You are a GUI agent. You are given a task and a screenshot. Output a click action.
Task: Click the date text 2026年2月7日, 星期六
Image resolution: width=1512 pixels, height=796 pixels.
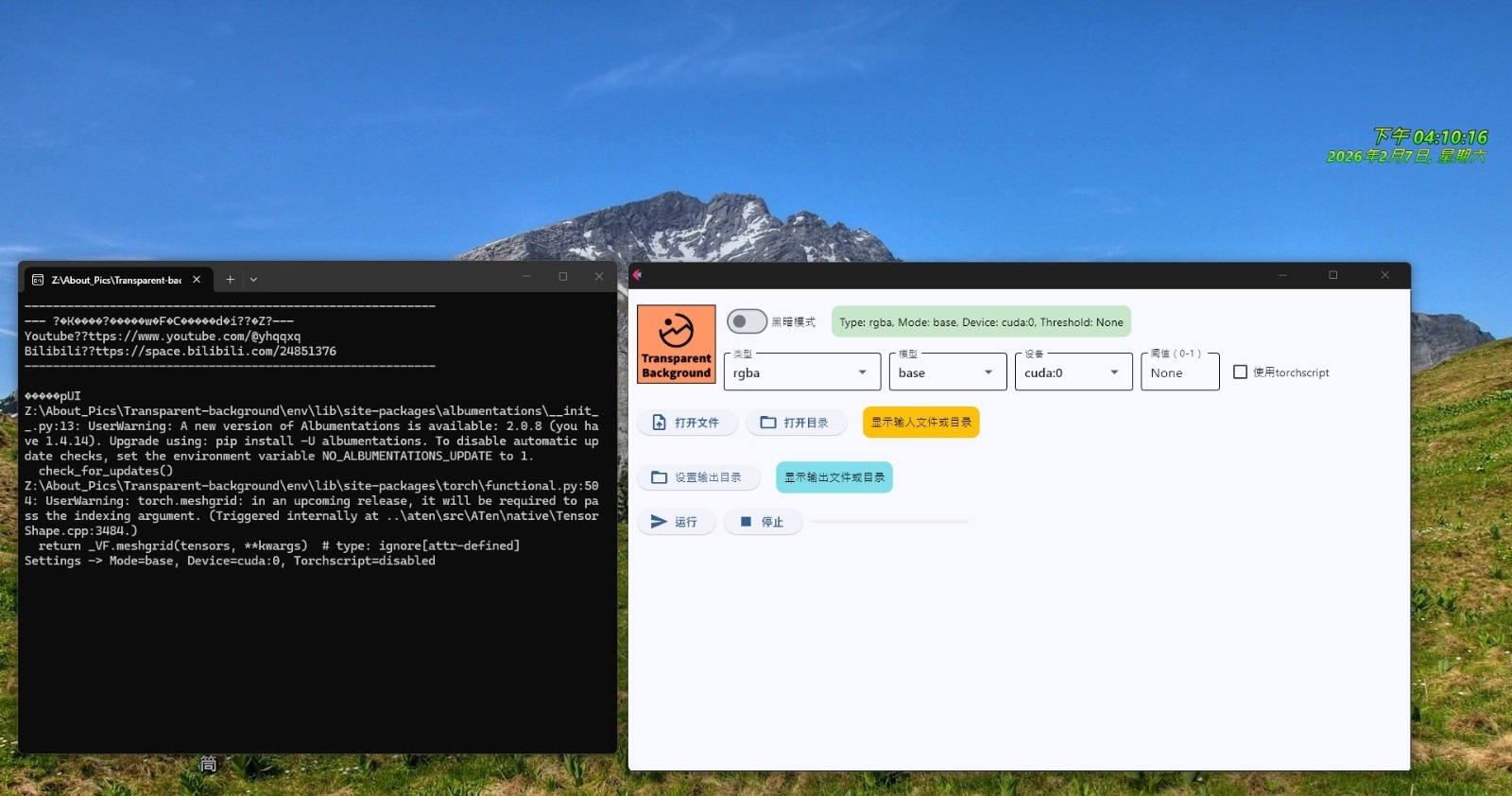[x=1406, y=156]
